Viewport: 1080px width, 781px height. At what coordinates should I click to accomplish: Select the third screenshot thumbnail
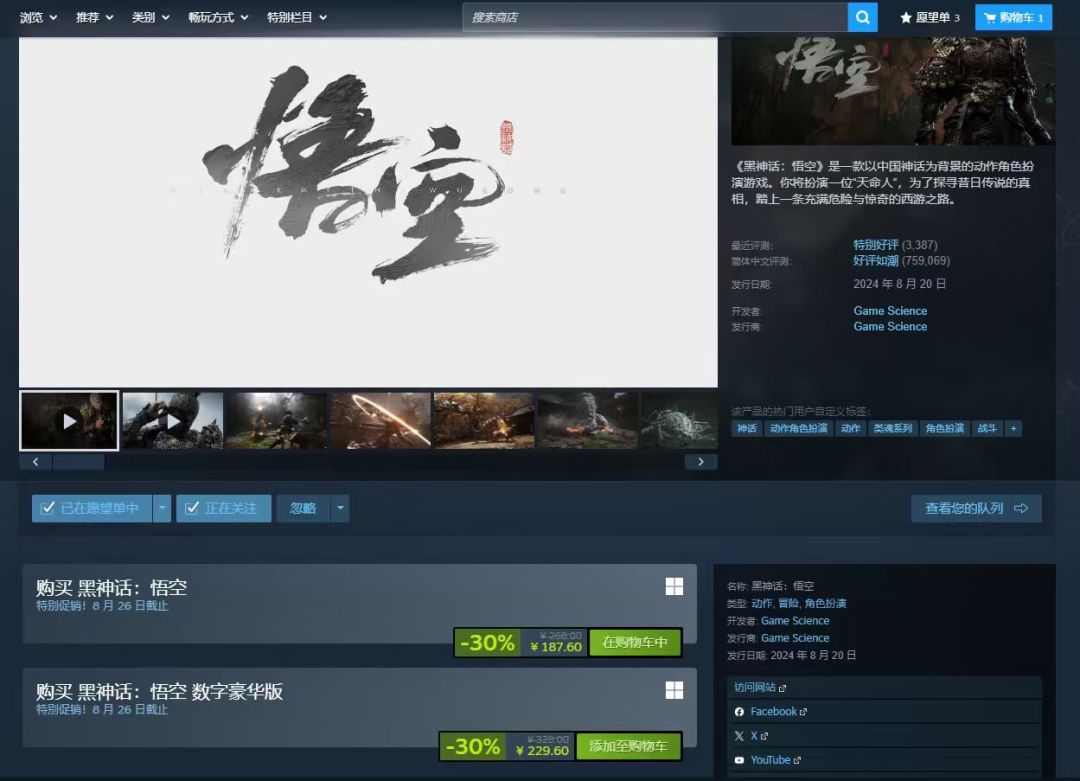(x=276, y=421)
